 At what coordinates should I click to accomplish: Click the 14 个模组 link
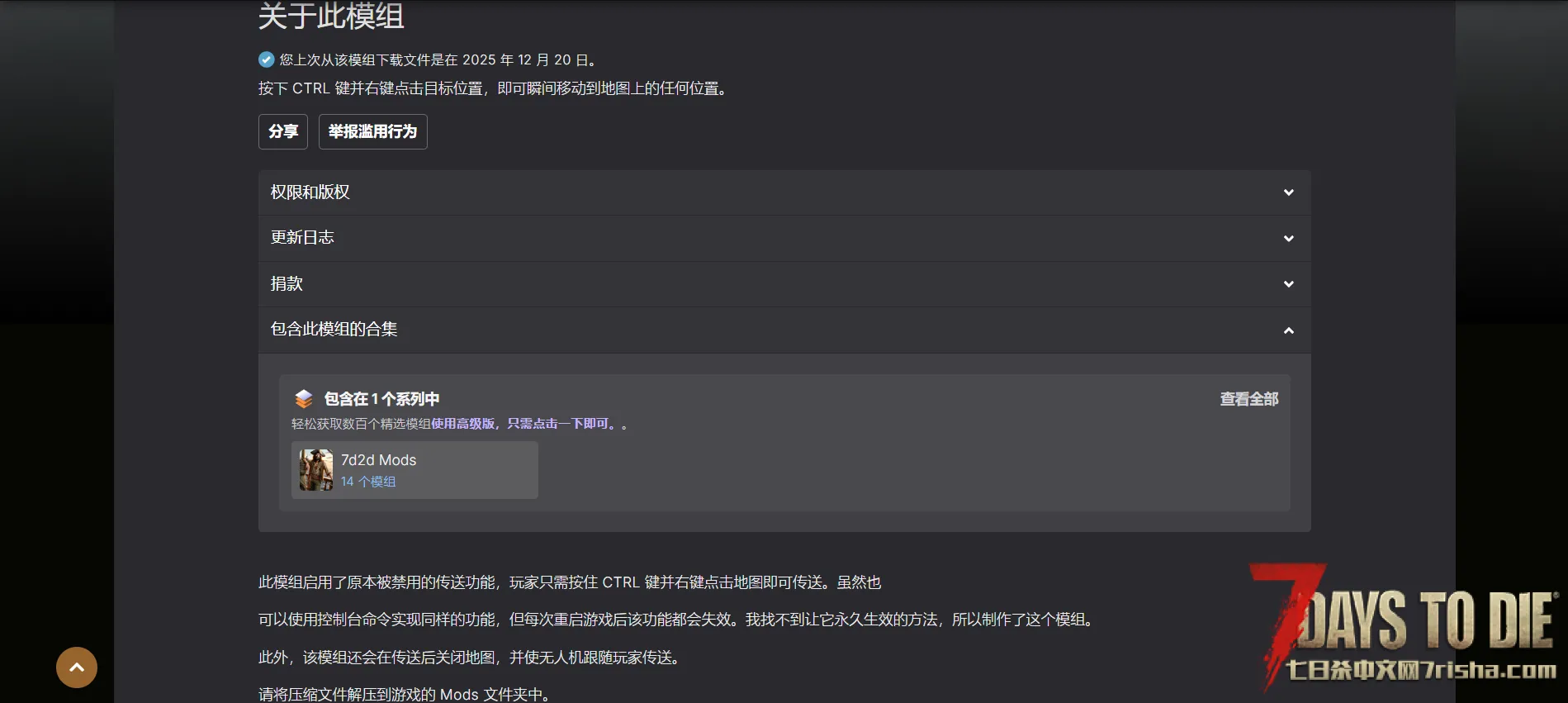coord(368,482)
